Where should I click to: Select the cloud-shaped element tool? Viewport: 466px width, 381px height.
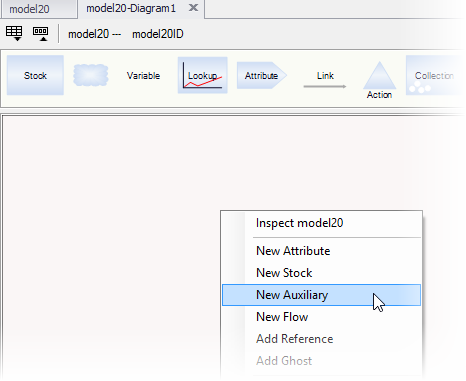(91, 75)
